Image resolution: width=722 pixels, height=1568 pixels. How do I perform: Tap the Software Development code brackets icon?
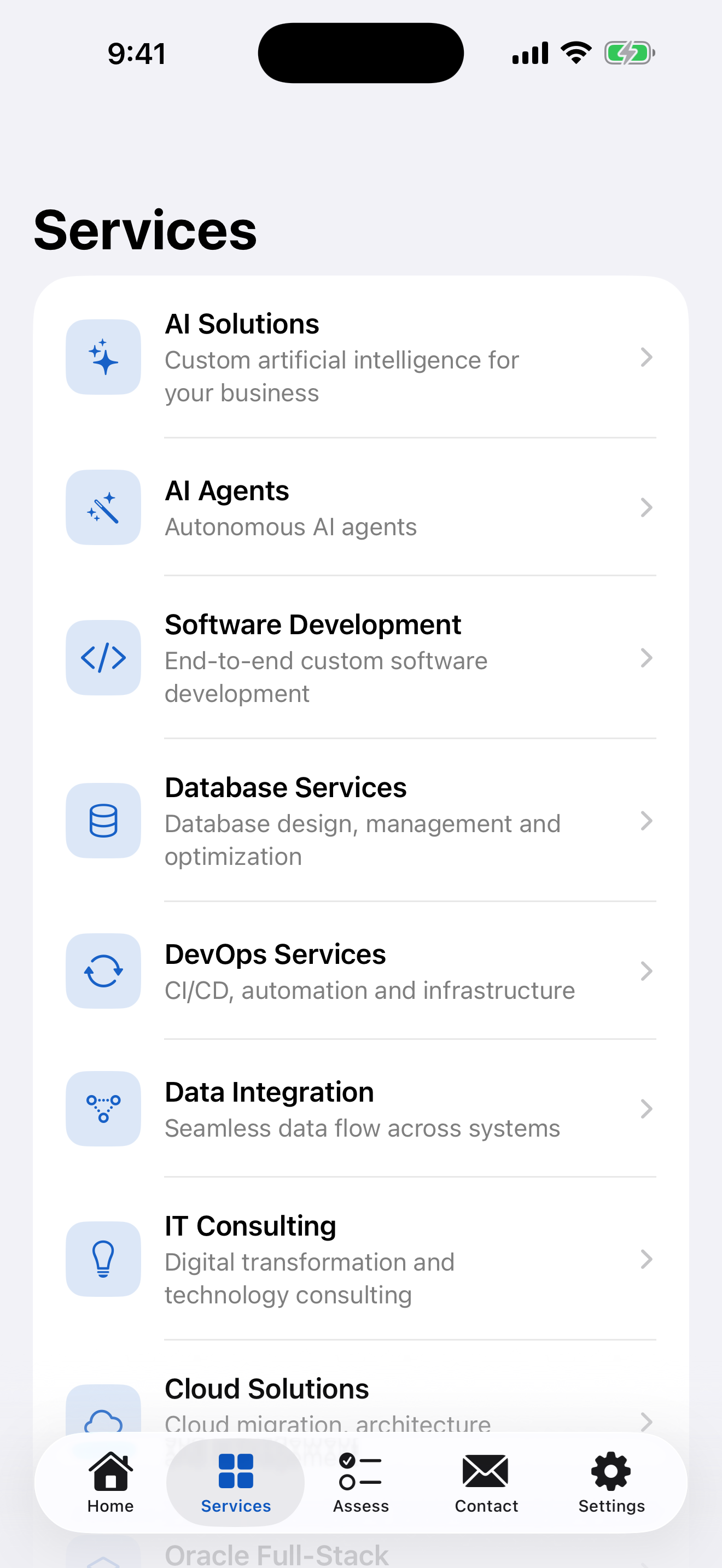coord(103,658)
